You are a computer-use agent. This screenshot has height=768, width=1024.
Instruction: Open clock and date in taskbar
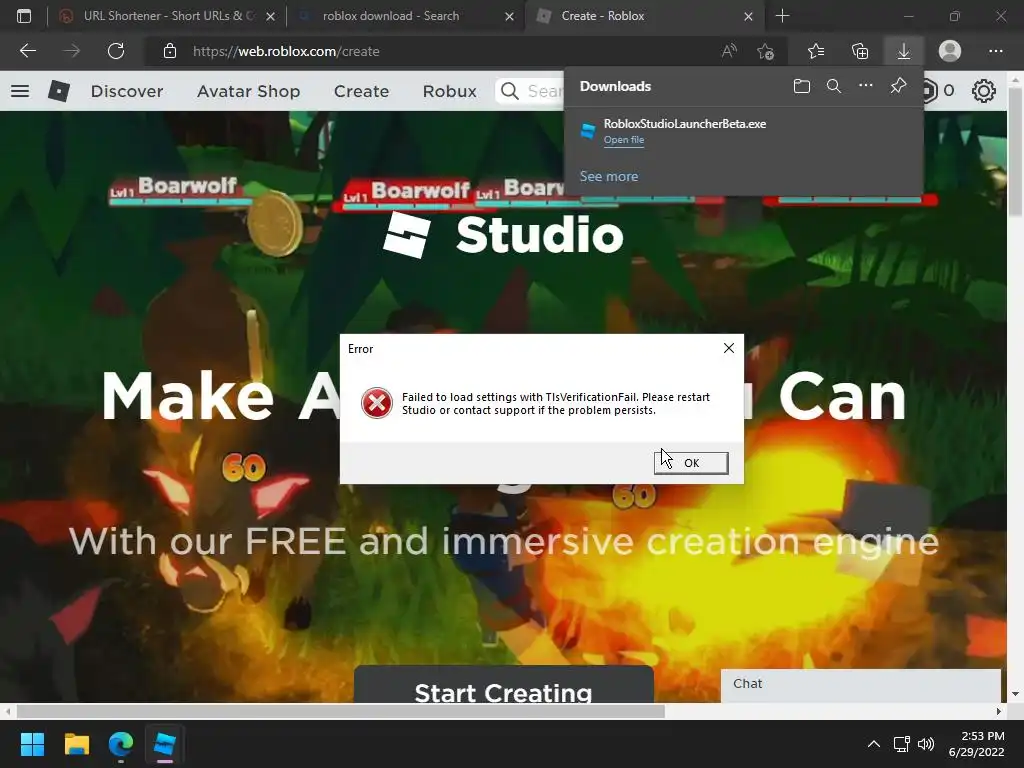tap(976, 744)
